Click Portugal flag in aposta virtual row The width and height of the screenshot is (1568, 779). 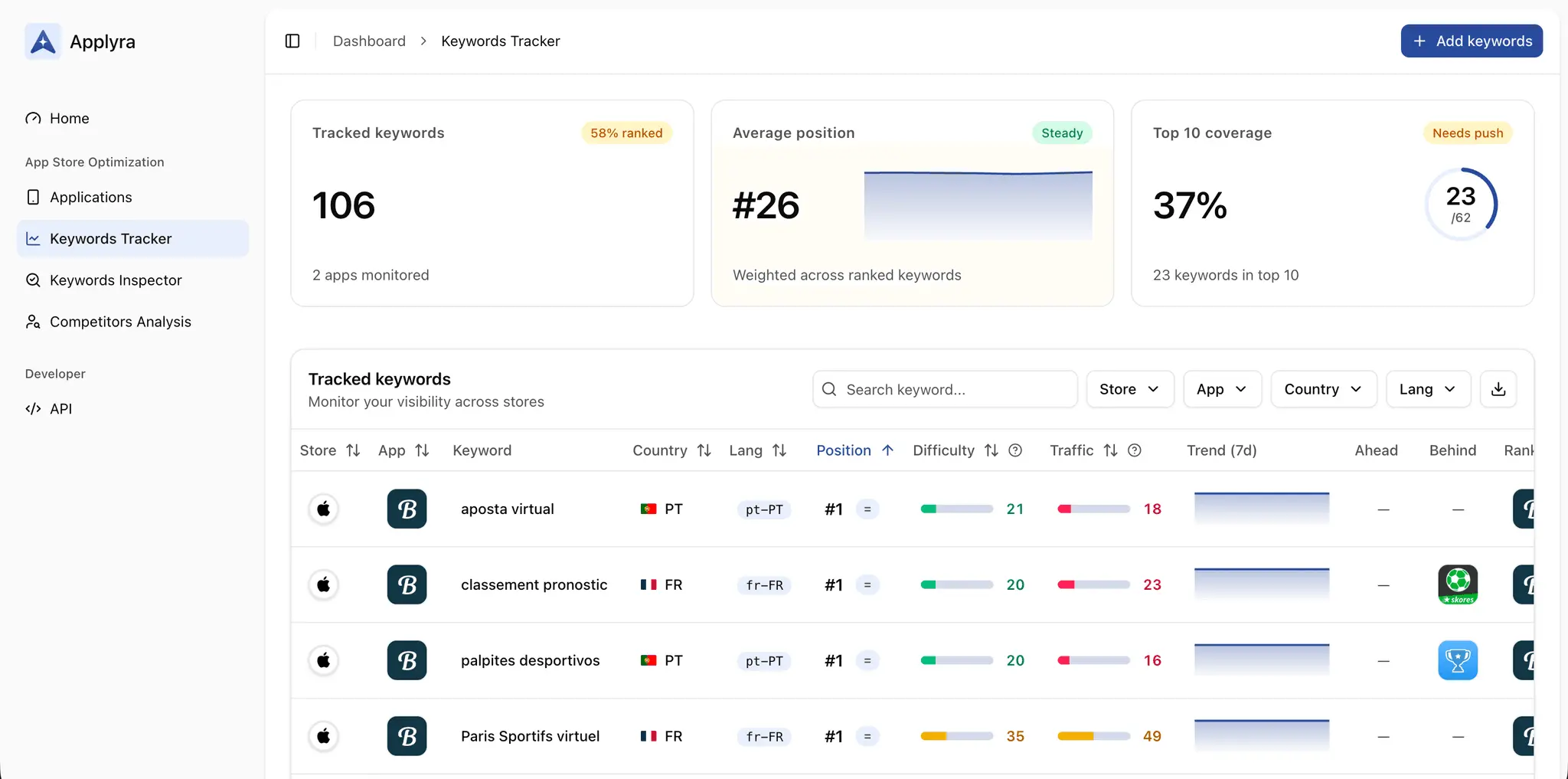click(648, 509)
